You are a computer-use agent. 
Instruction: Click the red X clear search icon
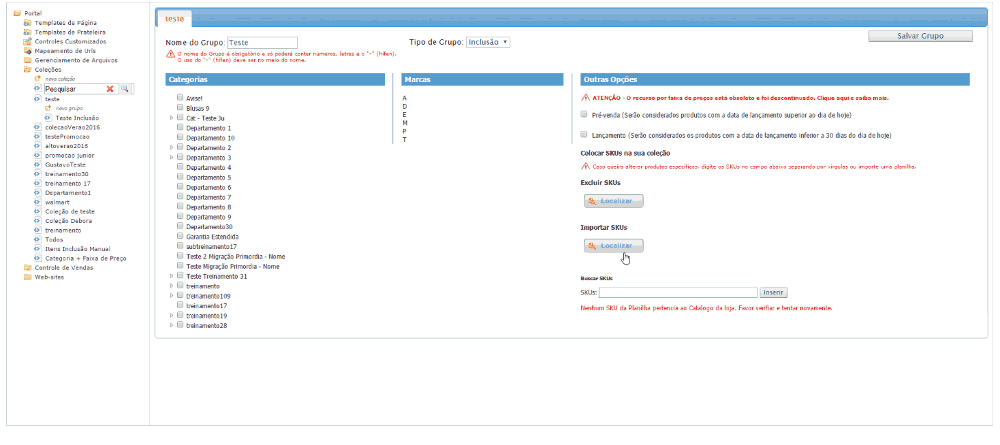111,89
